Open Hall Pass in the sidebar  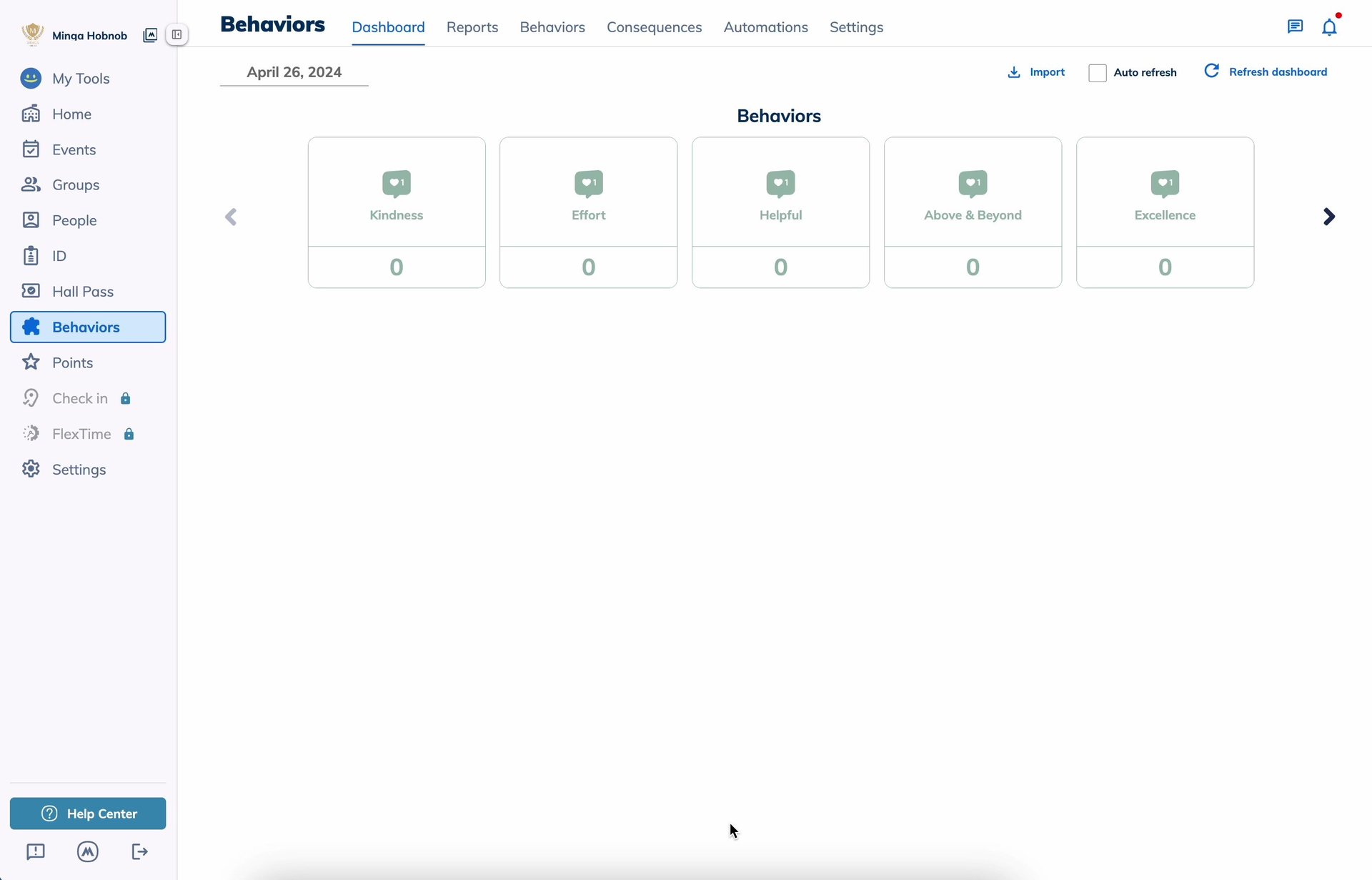(83, 292)
